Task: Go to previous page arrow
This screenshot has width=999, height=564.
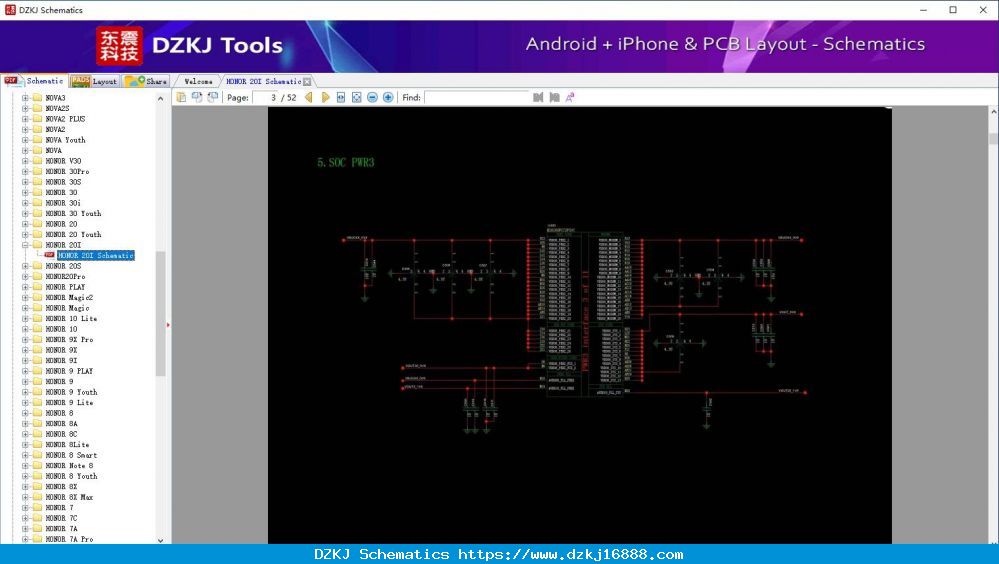Action: pos(308,97)
